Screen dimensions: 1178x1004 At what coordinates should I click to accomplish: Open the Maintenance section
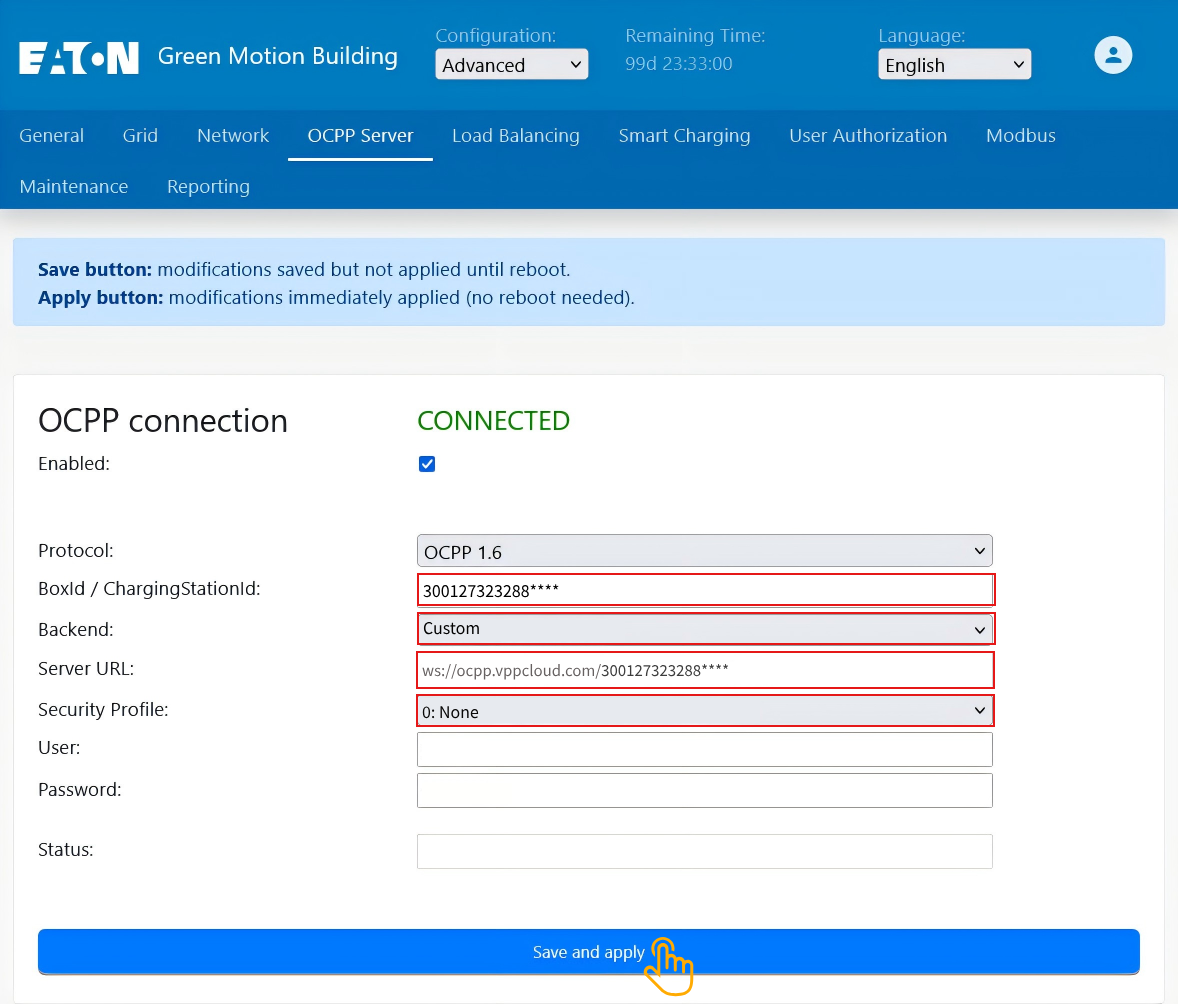(74, 186)
